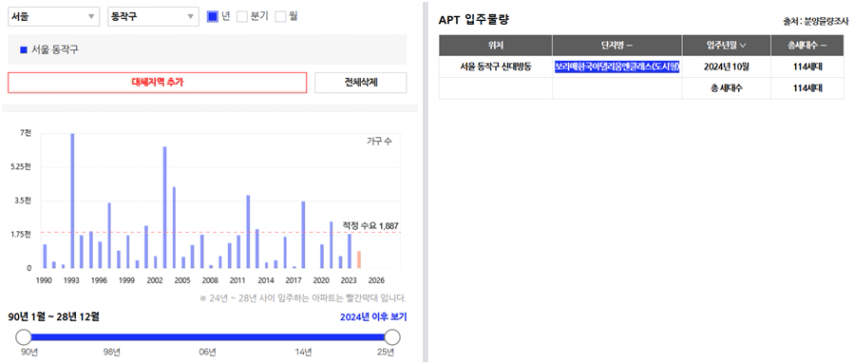Click the 7천 y-axis label

[26, 132]
